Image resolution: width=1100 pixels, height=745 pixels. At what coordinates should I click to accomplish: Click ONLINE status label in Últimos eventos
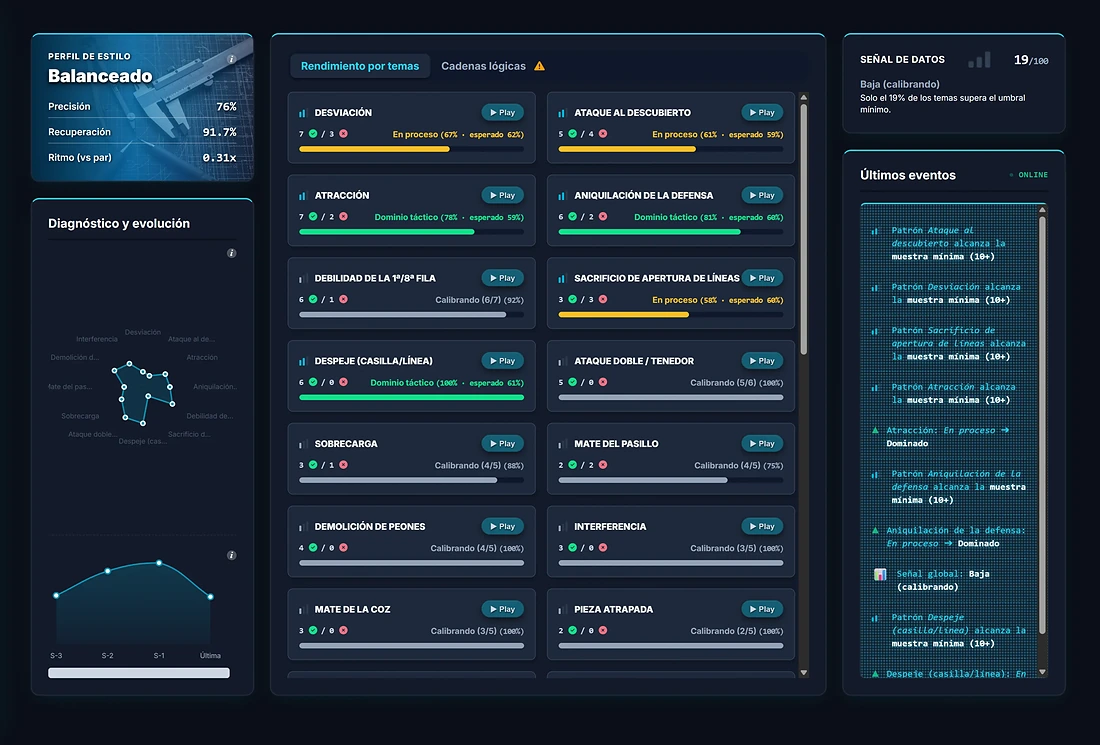(x=1033, y=175)
